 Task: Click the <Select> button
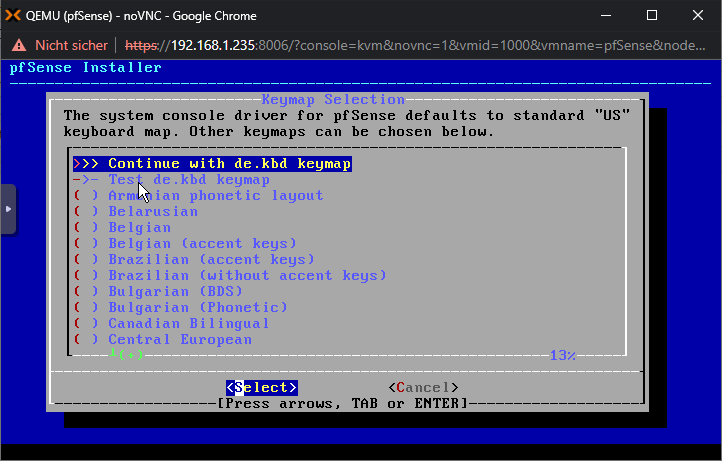click(x=262, y=388)
